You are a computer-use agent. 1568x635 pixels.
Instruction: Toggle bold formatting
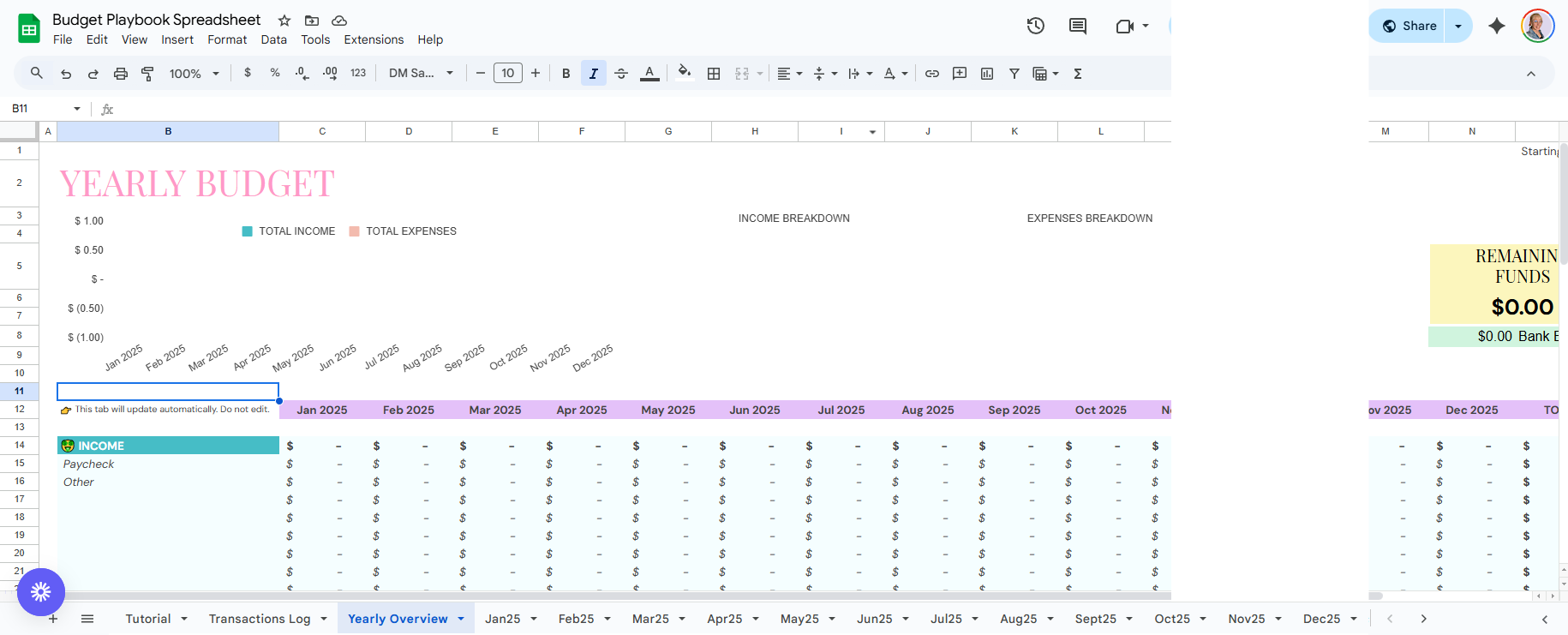pyautogui.click(x=566, y=74)
